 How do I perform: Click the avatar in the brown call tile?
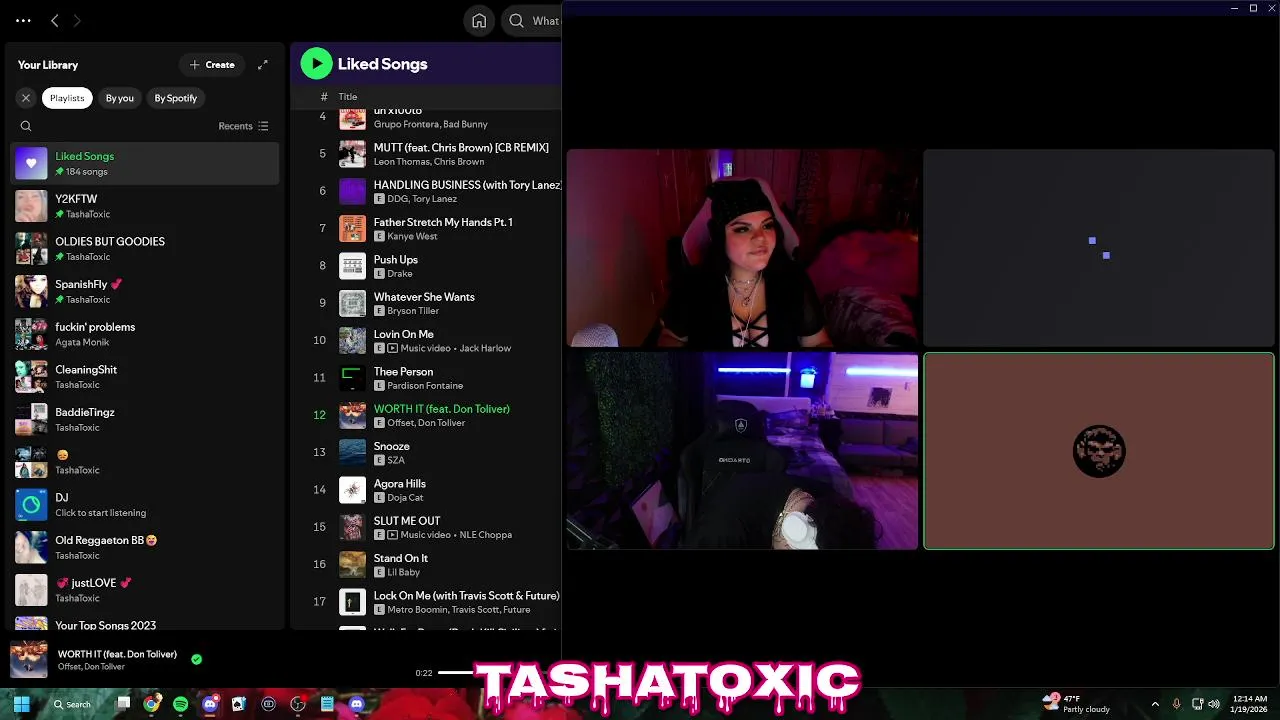click(1099, 452)
